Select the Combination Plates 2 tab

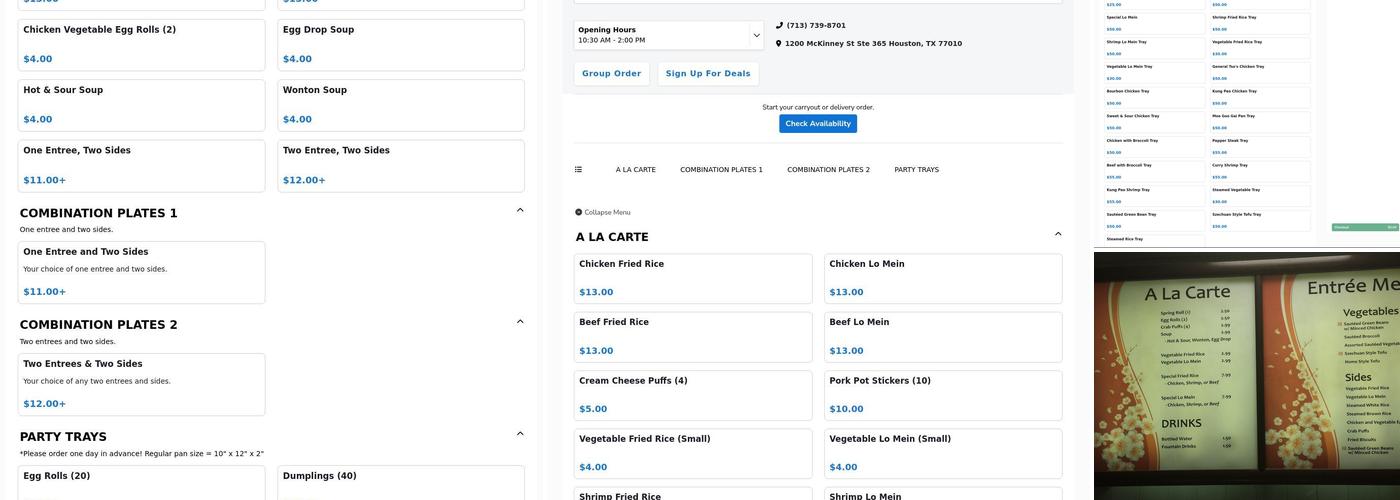828,170
